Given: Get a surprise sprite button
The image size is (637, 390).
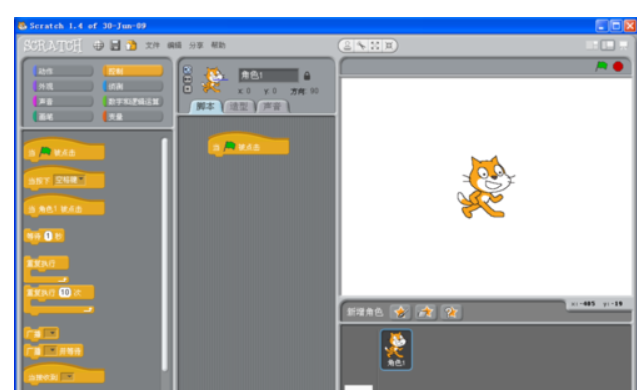Looking at the screenshot, I should point(451,312).
